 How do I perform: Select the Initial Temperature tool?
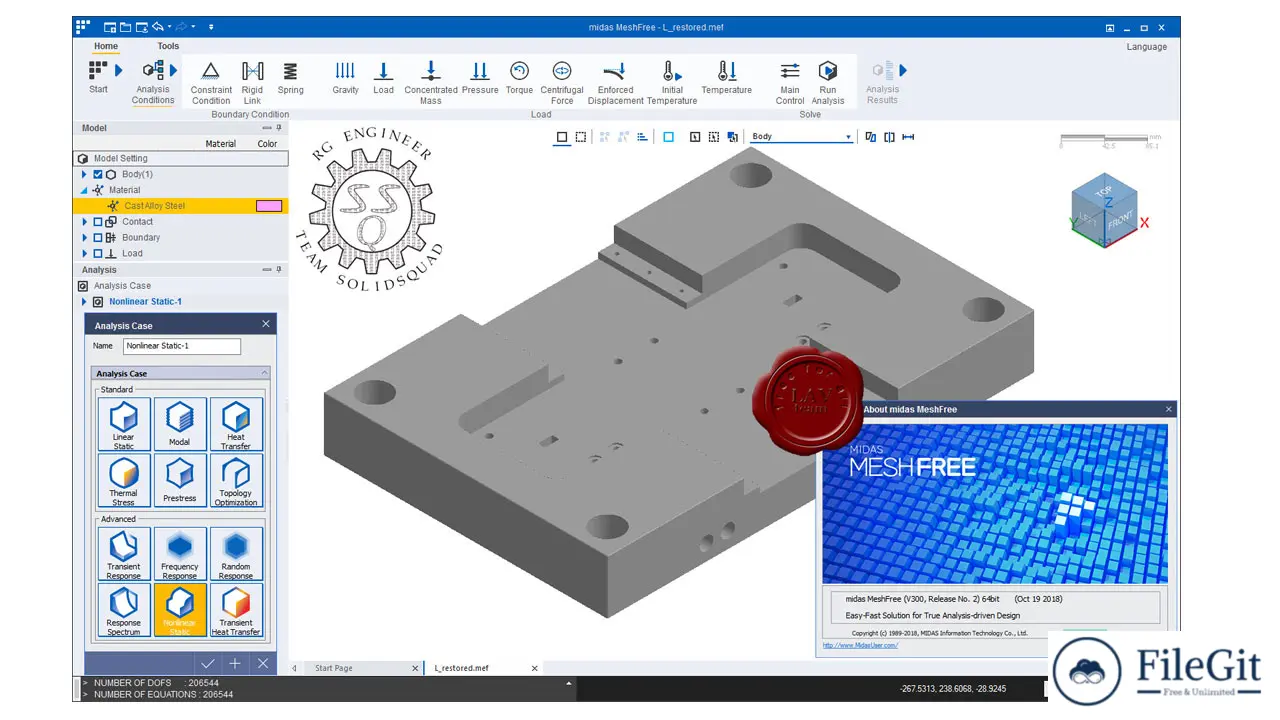click(x=672, y=82)
